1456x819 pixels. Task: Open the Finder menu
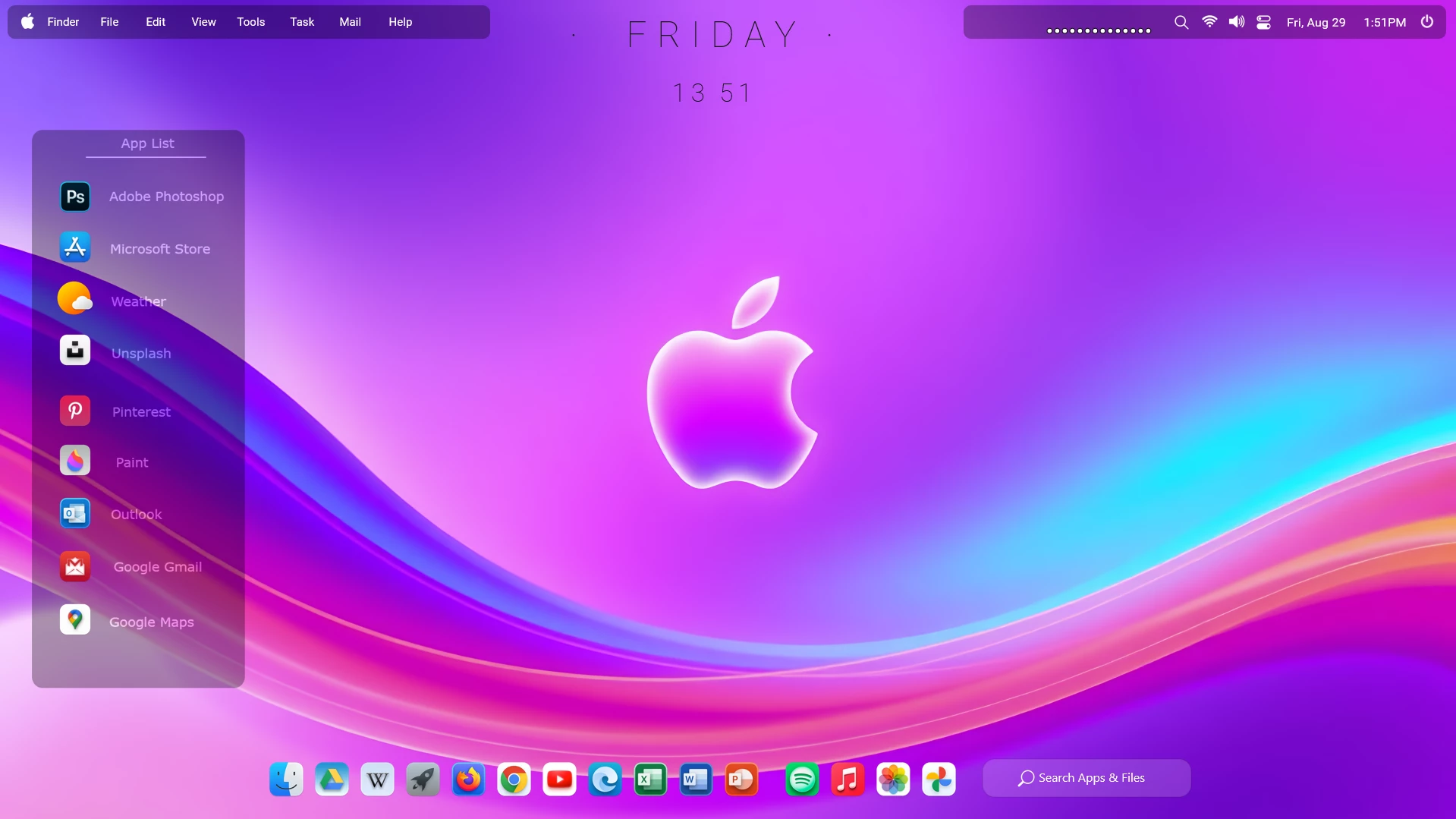(x=63, y=22)
